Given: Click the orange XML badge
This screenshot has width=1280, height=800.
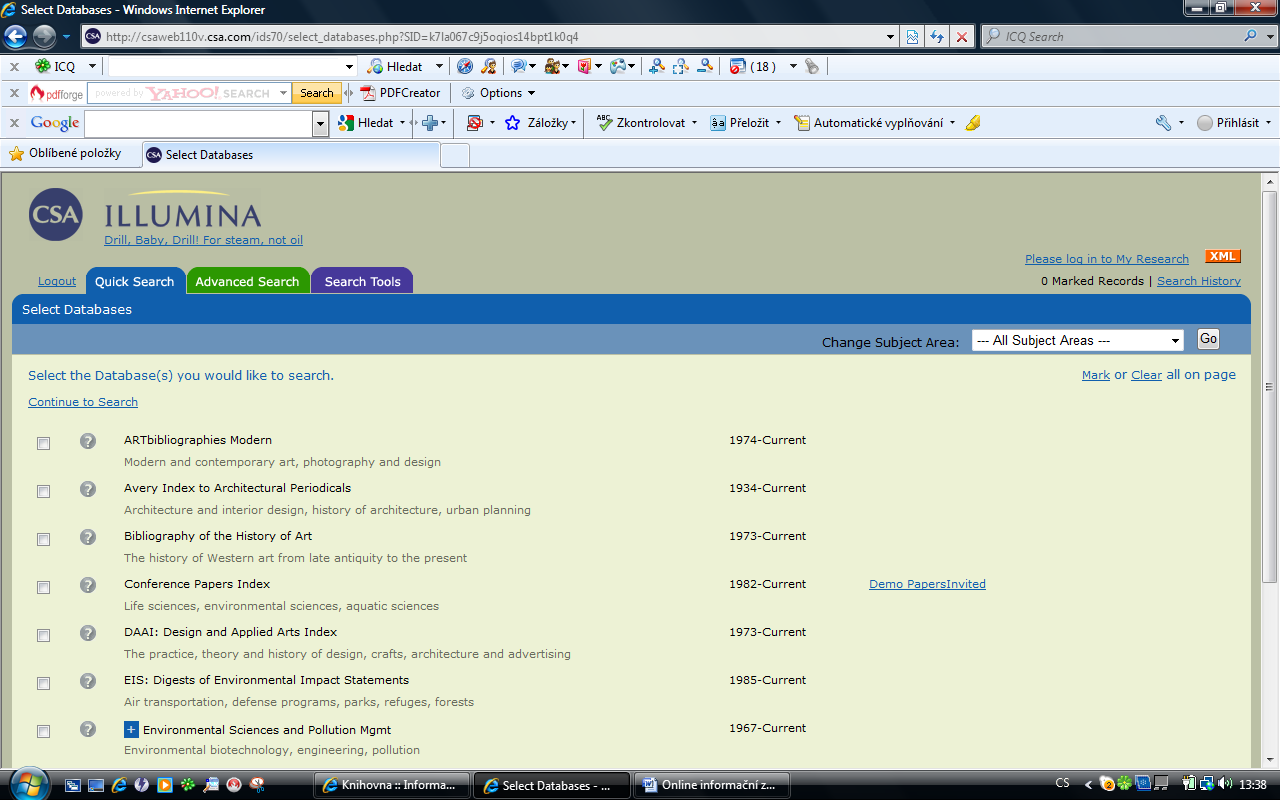Looking at the screenshot, I should click(x=1223, y=256).
